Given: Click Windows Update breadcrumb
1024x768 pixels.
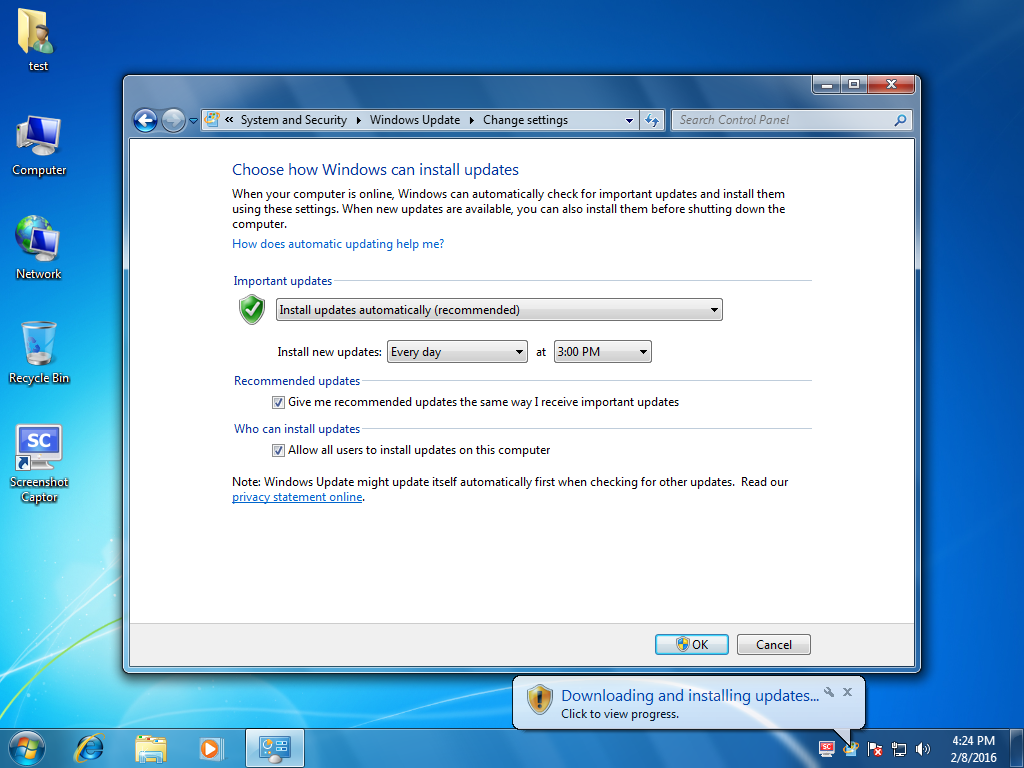Looking at the screenshot, I should tap(415, 120).
